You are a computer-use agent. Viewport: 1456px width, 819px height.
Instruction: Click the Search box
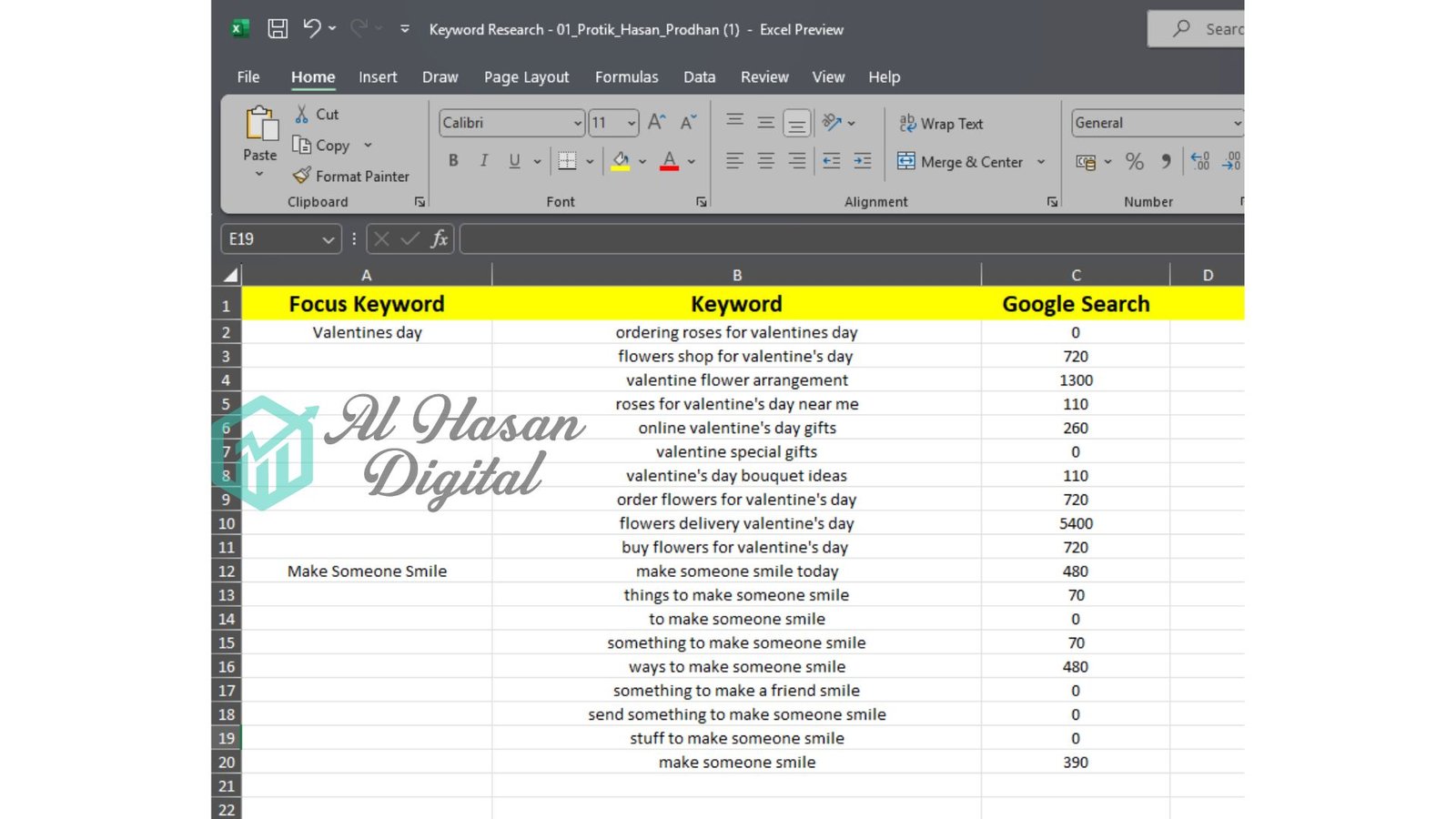pyautogui.click(x=1197, y=29)
